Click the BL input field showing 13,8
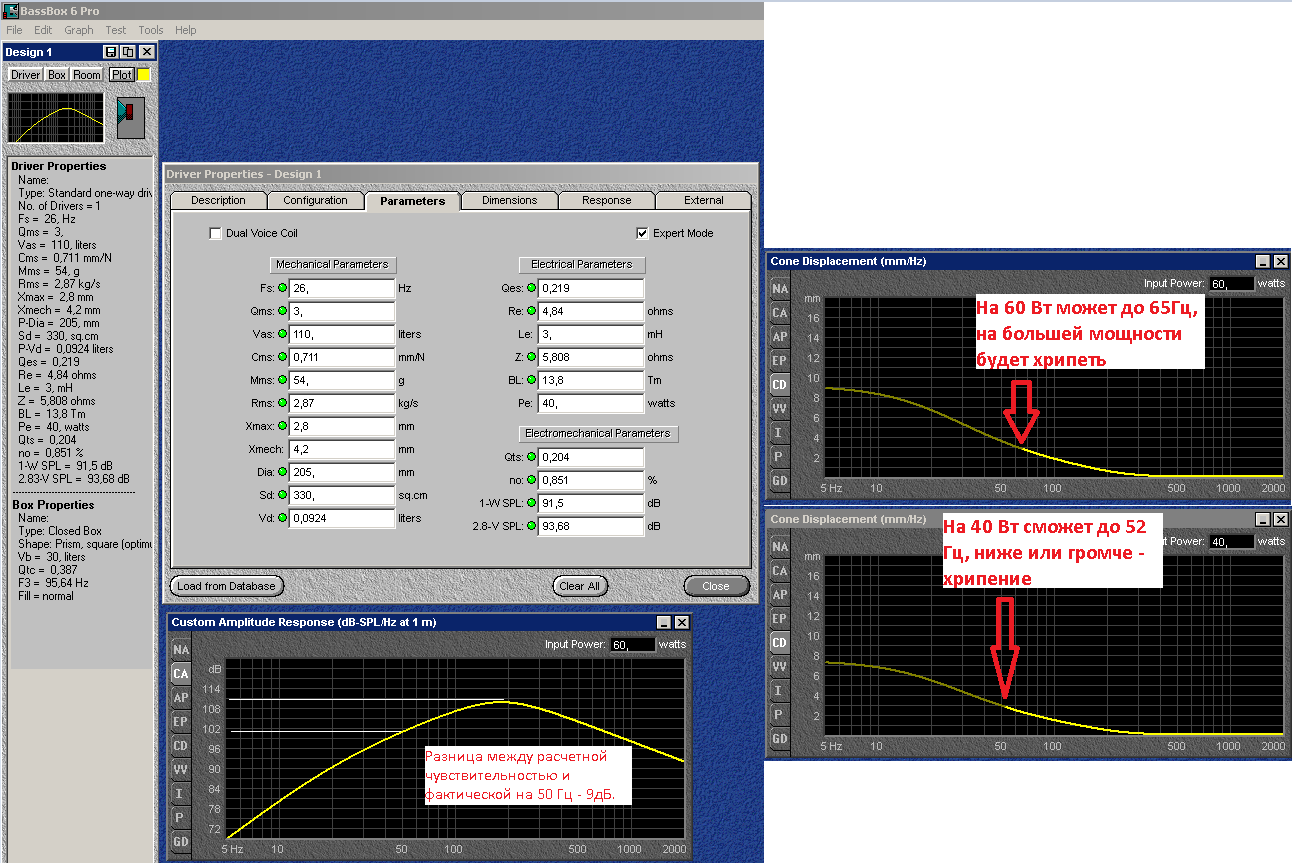Screen dimensions: 1292x863 point(590,380)
